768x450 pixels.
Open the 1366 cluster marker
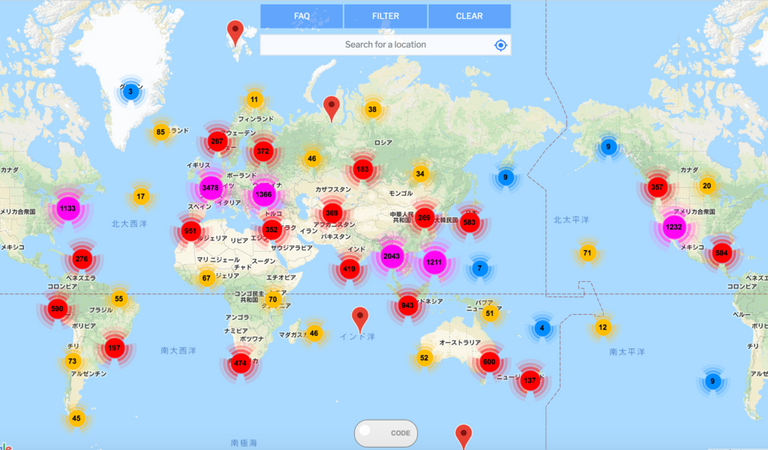tap(264, 194)
